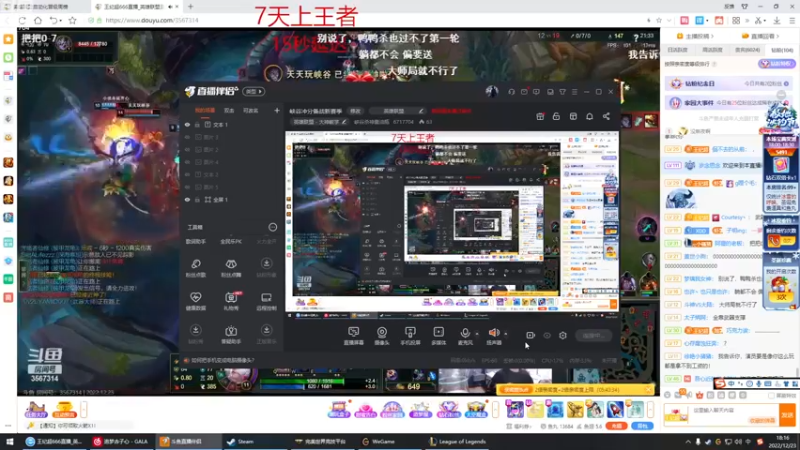Collapse the 工具箱 toolbox section
The width and height of the screenshot is (800, 450).
pos(273,227)
